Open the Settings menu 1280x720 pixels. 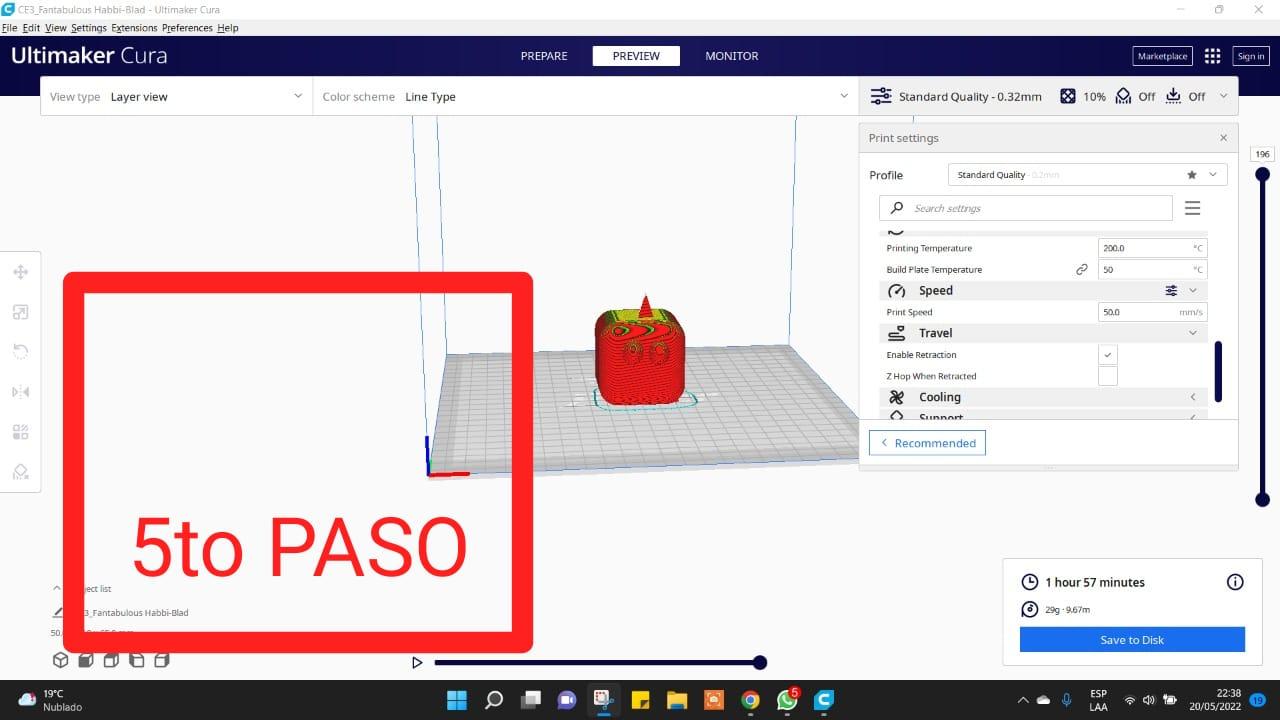point(89,28)
